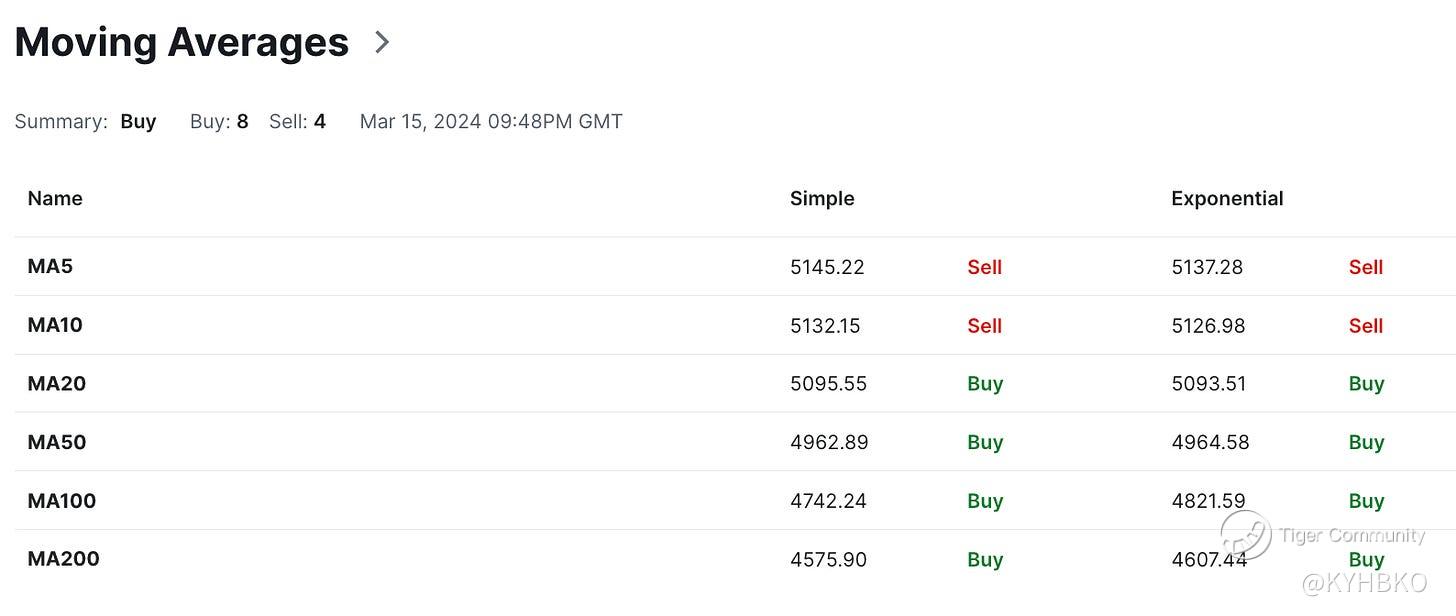Click the MA10 simple Sell signal
The height and width of the screenshot is (616, 1456).
985,325
